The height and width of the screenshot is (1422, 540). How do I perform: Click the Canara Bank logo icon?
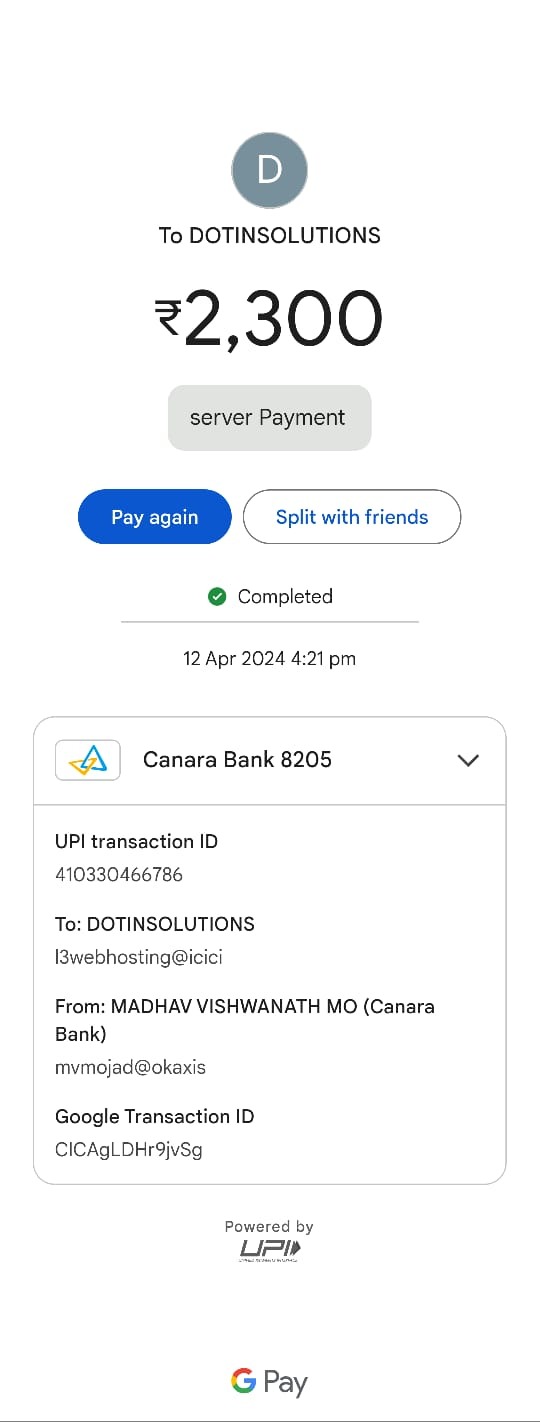[x=88, y=760]
